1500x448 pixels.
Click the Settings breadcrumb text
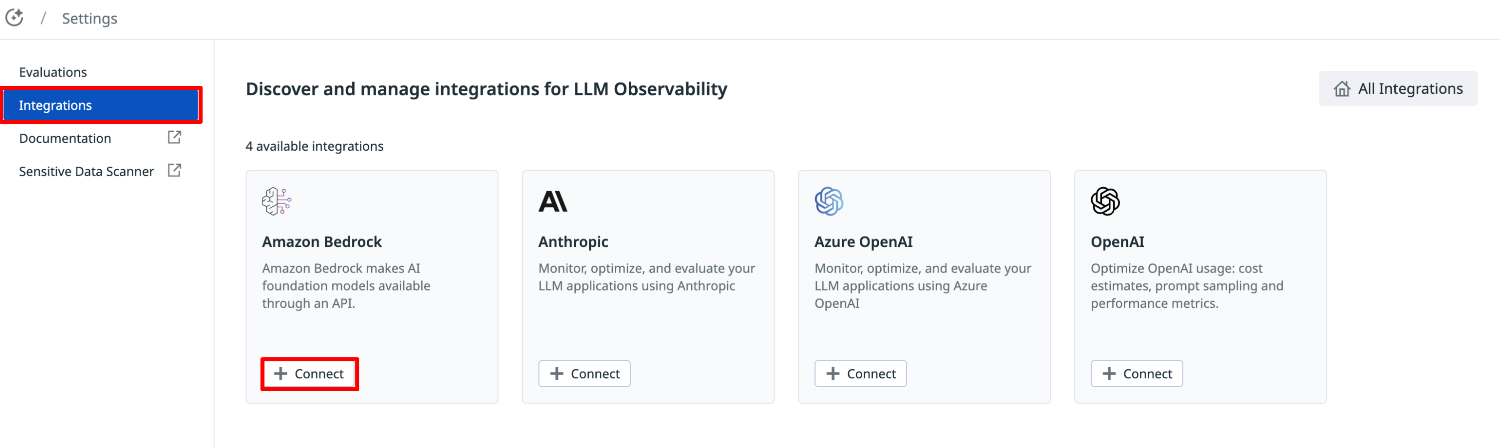click(x=89, y=18)
